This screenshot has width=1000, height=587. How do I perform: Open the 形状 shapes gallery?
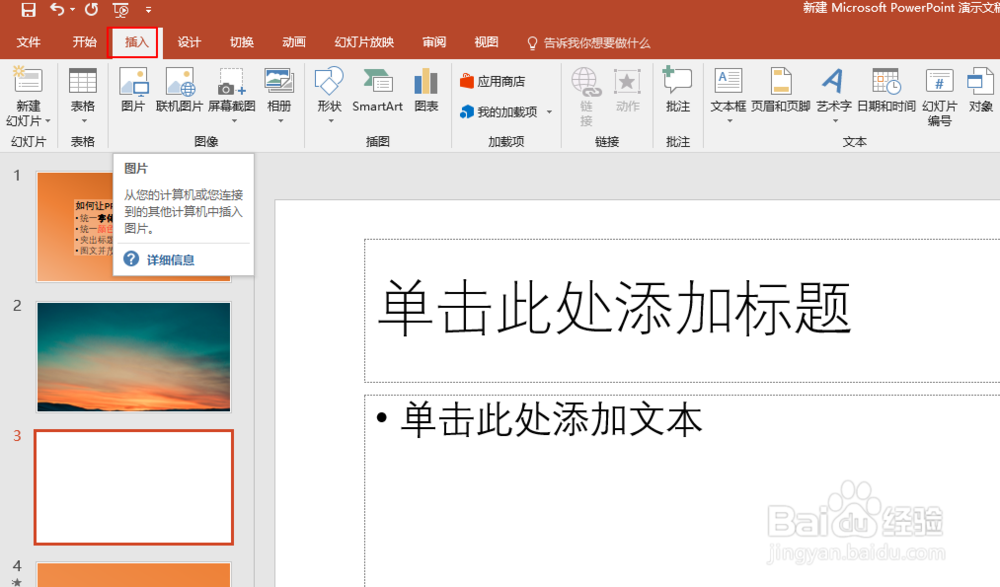330,96
